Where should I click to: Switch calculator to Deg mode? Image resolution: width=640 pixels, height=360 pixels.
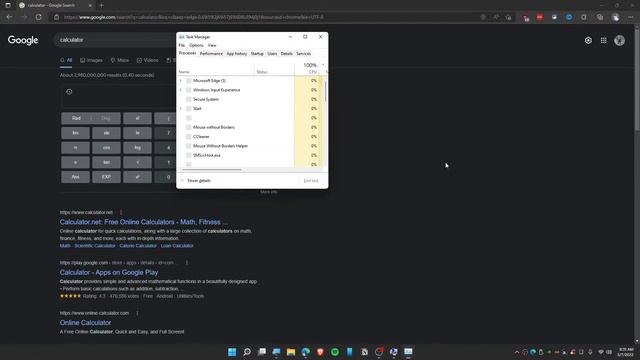[106, 118]
